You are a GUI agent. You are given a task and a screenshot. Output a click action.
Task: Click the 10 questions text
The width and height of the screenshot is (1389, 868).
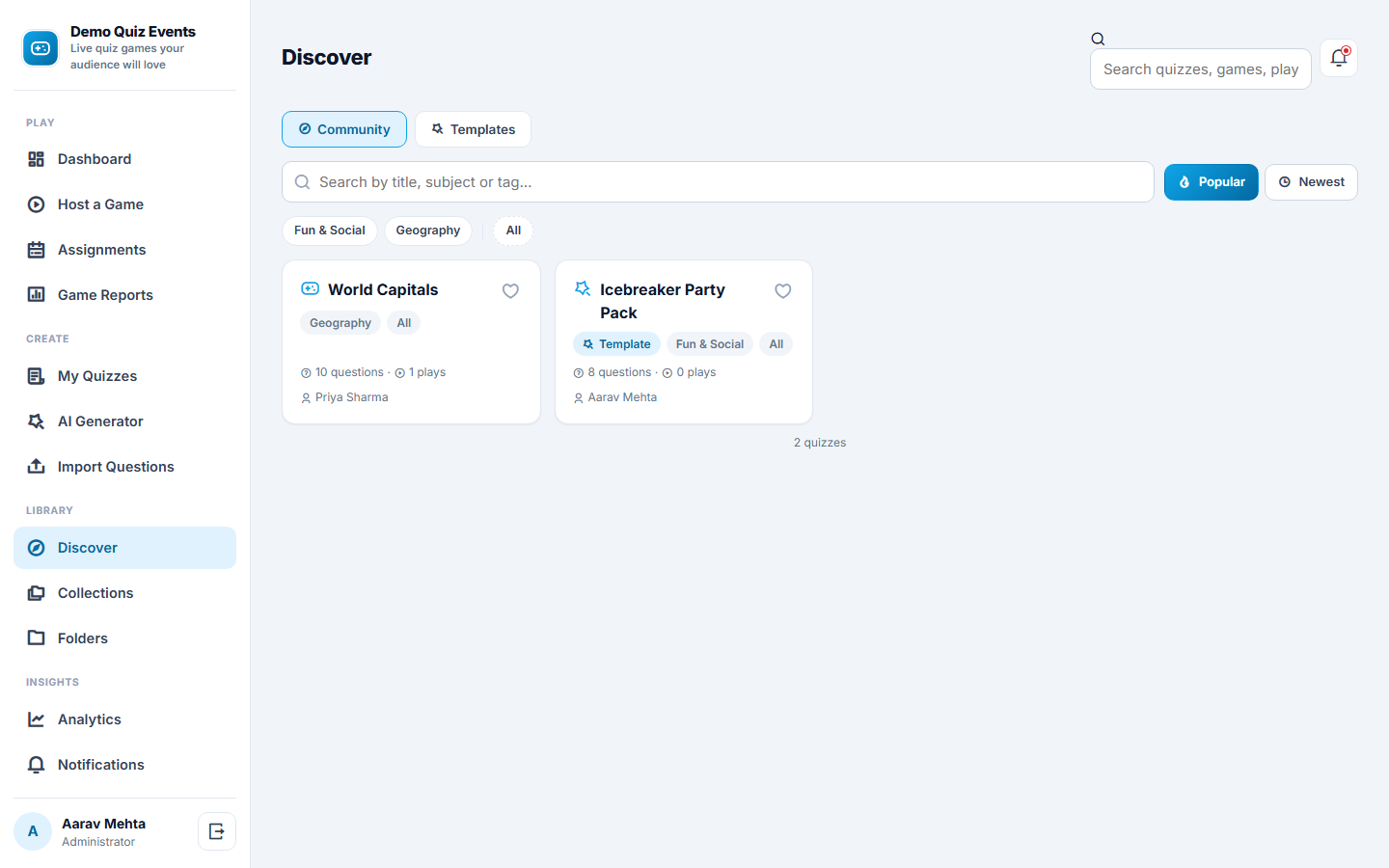(349, 372)
